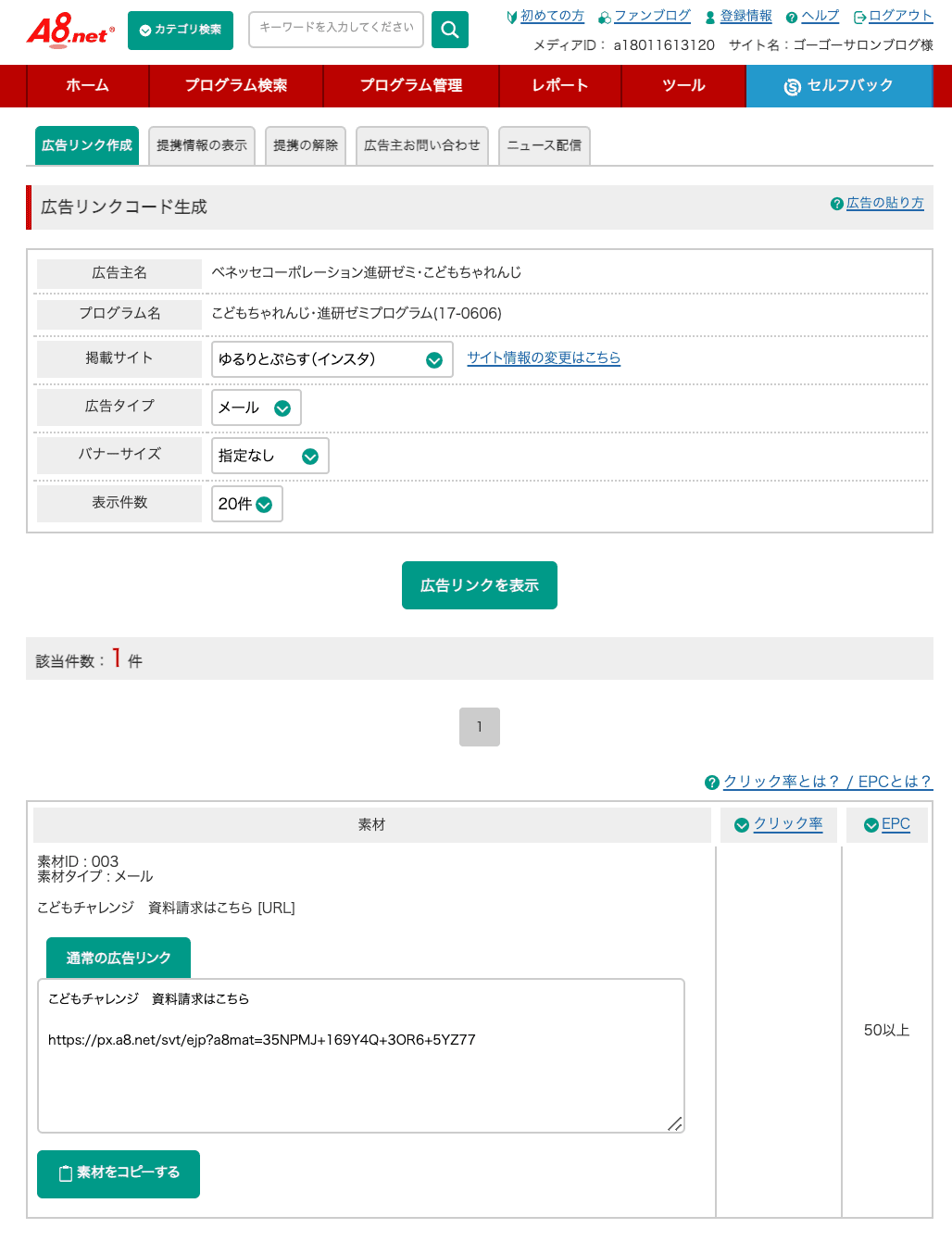Expand the 広告タイプ メール dropdown
The image size is (952, 1241).
tap(257, 407)
